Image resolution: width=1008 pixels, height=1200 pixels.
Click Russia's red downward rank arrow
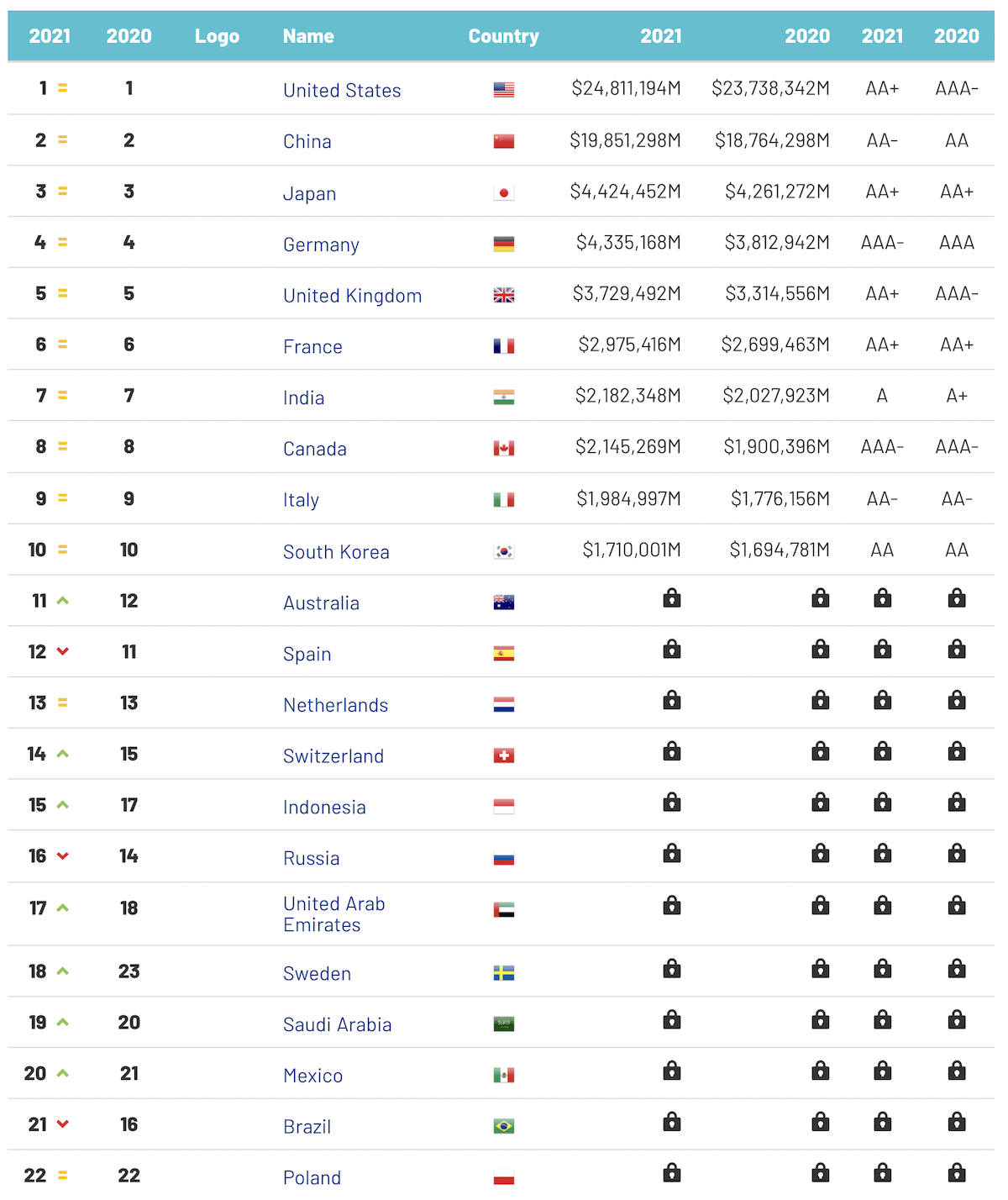(x=63, y=856)
